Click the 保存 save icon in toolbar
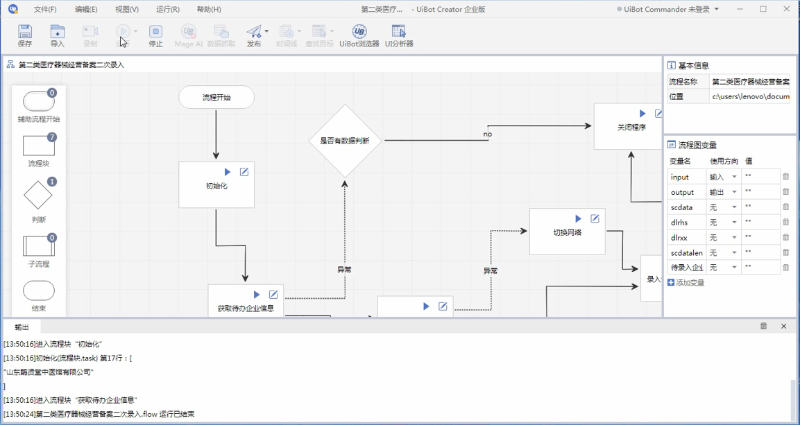800x425 pixels. tap(25, 32)
